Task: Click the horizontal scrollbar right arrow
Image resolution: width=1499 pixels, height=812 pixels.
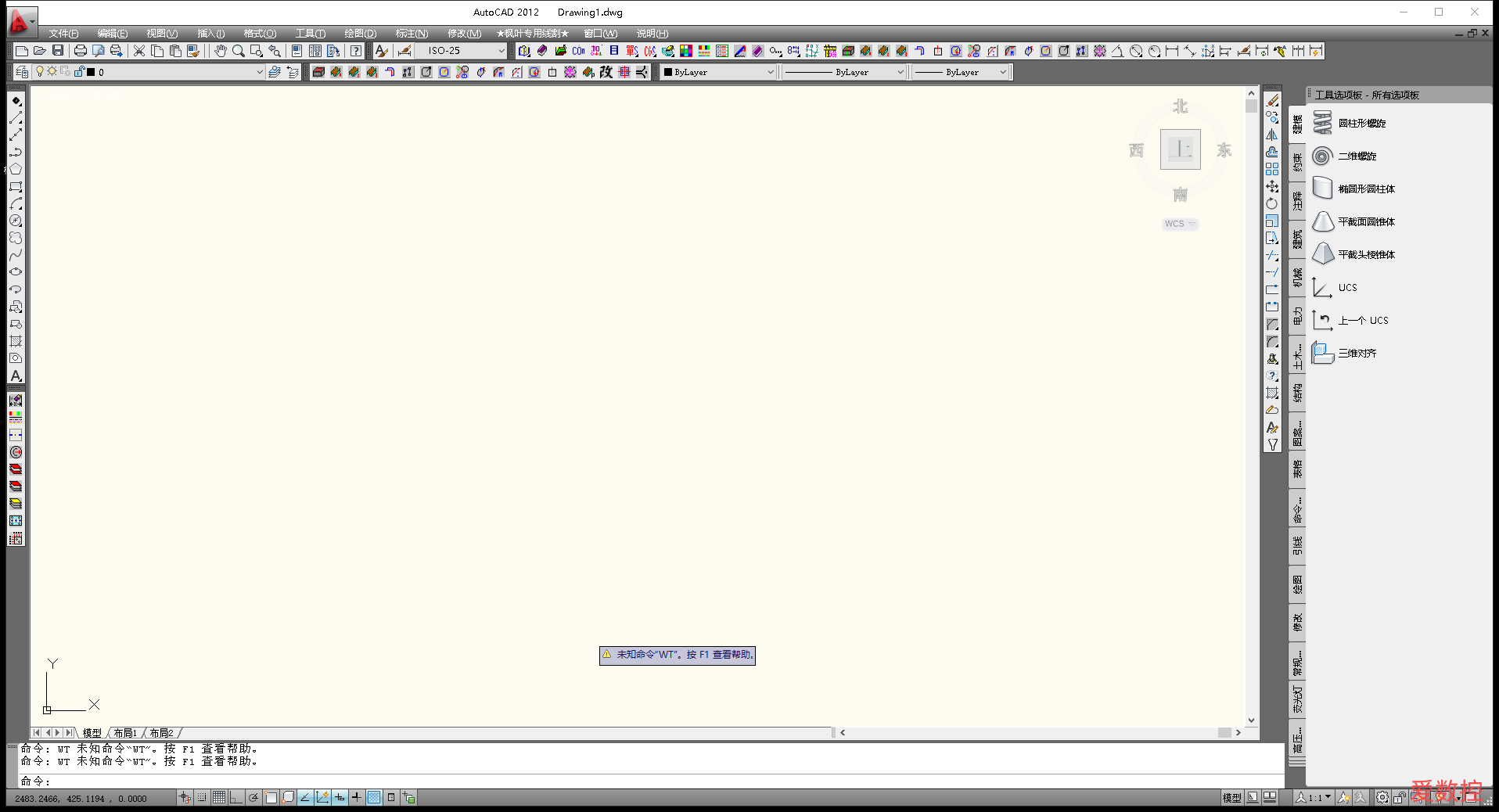Action: point(1238,733)
